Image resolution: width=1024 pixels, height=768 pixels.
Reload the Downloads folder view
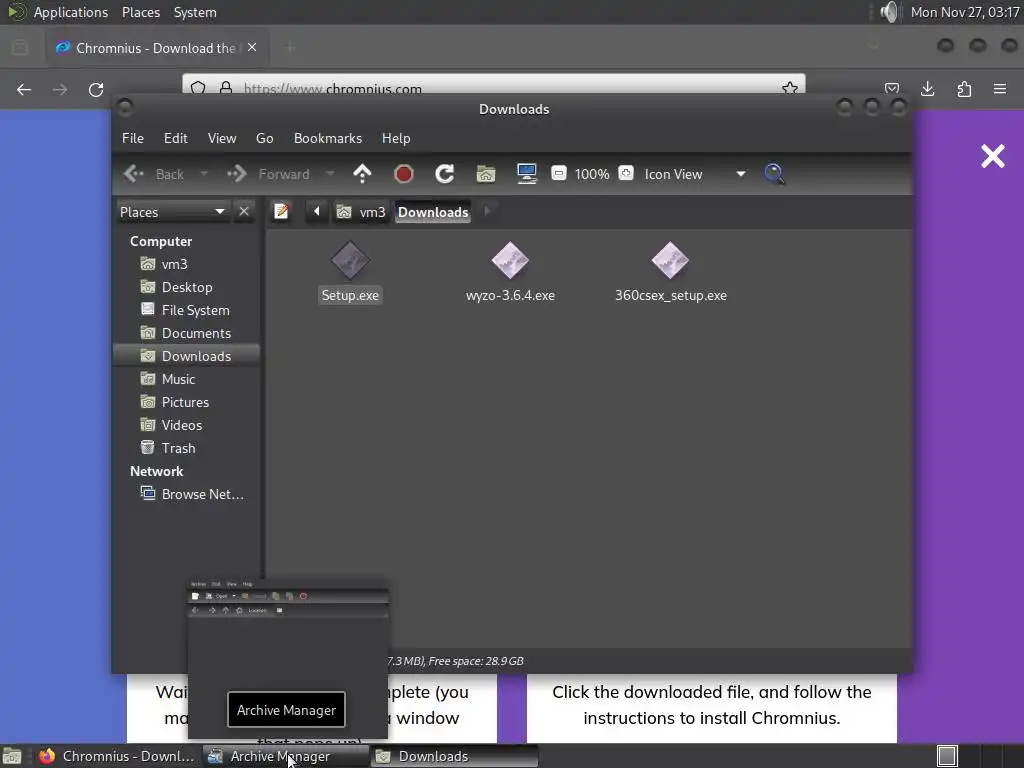click(445, 174)
